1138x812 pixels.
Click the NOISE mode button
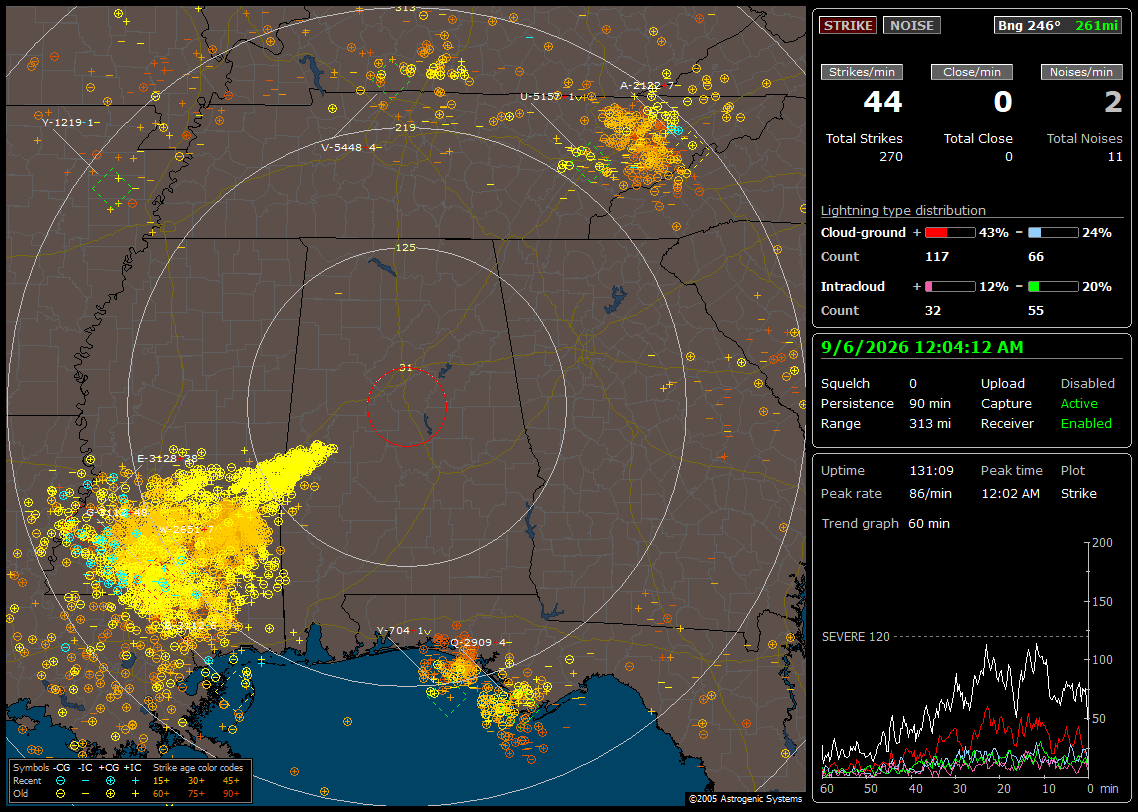click(x=912, y=25)
